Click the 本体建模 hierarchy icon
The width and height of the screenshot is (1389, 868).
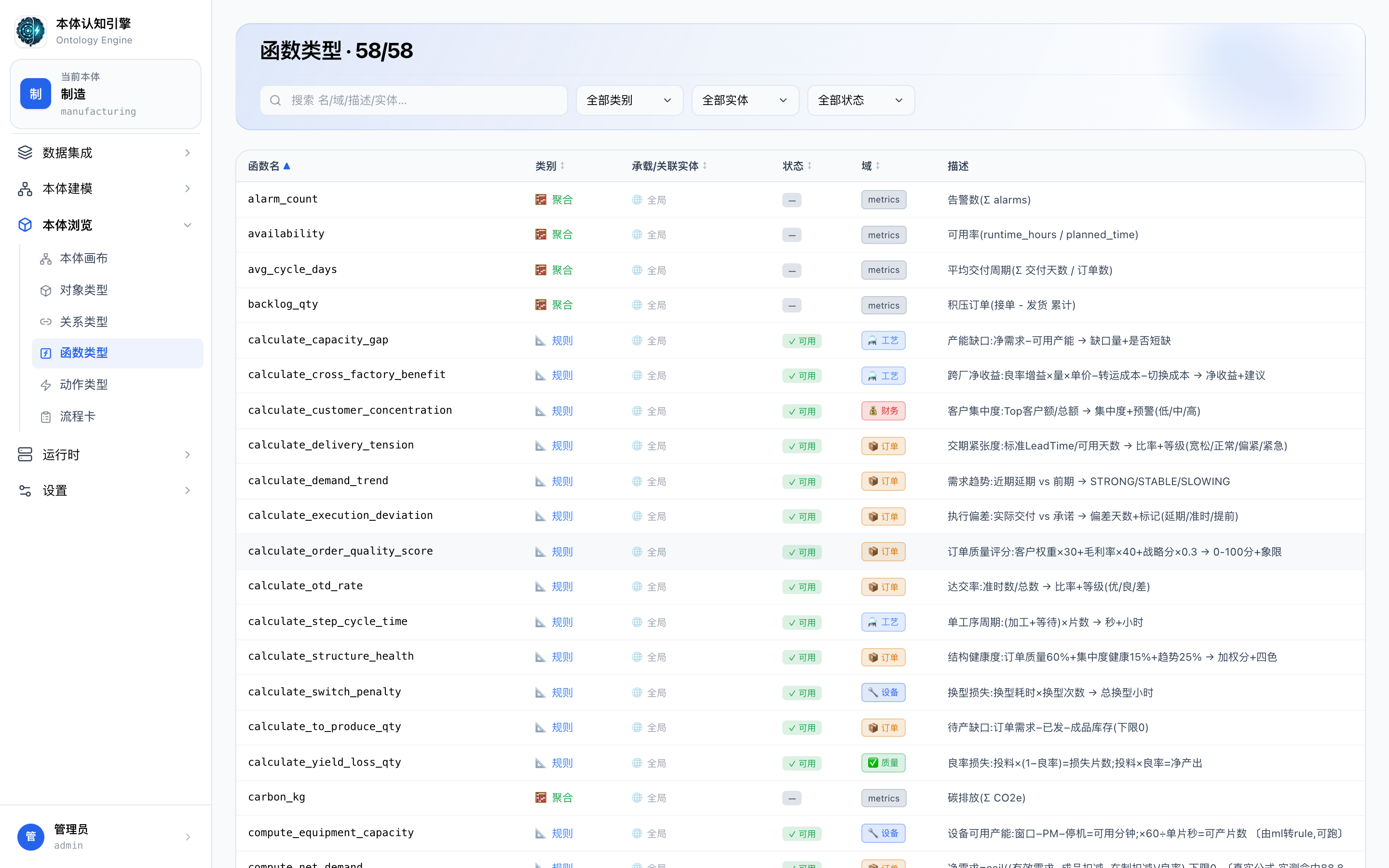point(25,188)
